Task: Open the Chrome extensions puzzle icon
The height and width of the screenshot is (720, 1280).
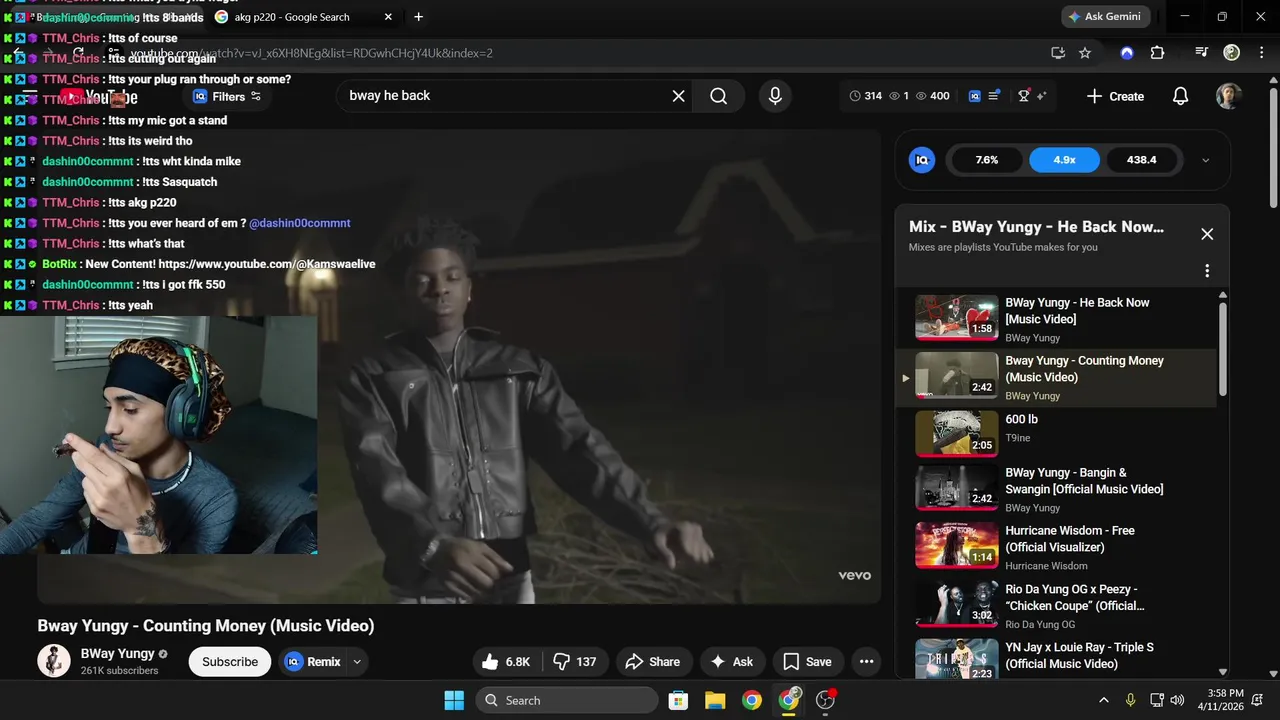Action: point(1158,53)
